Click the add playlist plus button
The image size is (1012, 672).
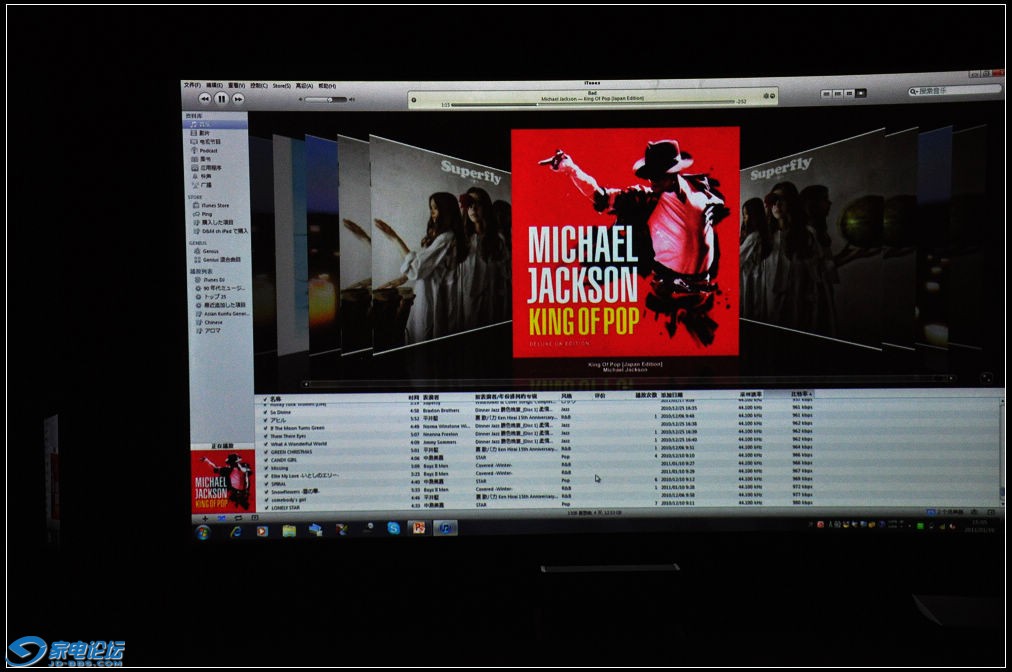click(x=205, y=518)
